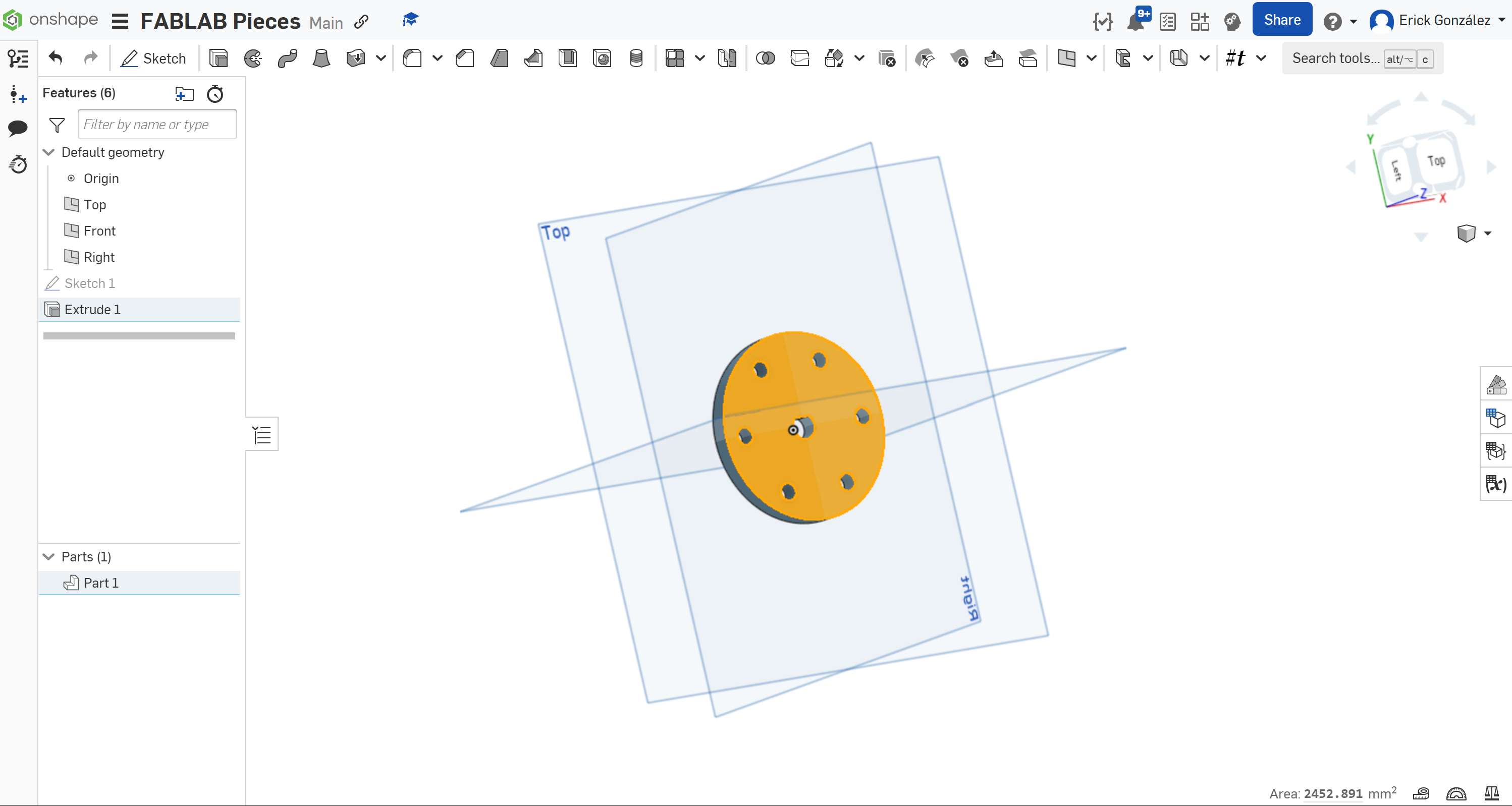The height and width of the screenshot is (806, 1512).
Task: Open the view cube display dropdown
Action: pyautogui.click(x=1487, y=234)
